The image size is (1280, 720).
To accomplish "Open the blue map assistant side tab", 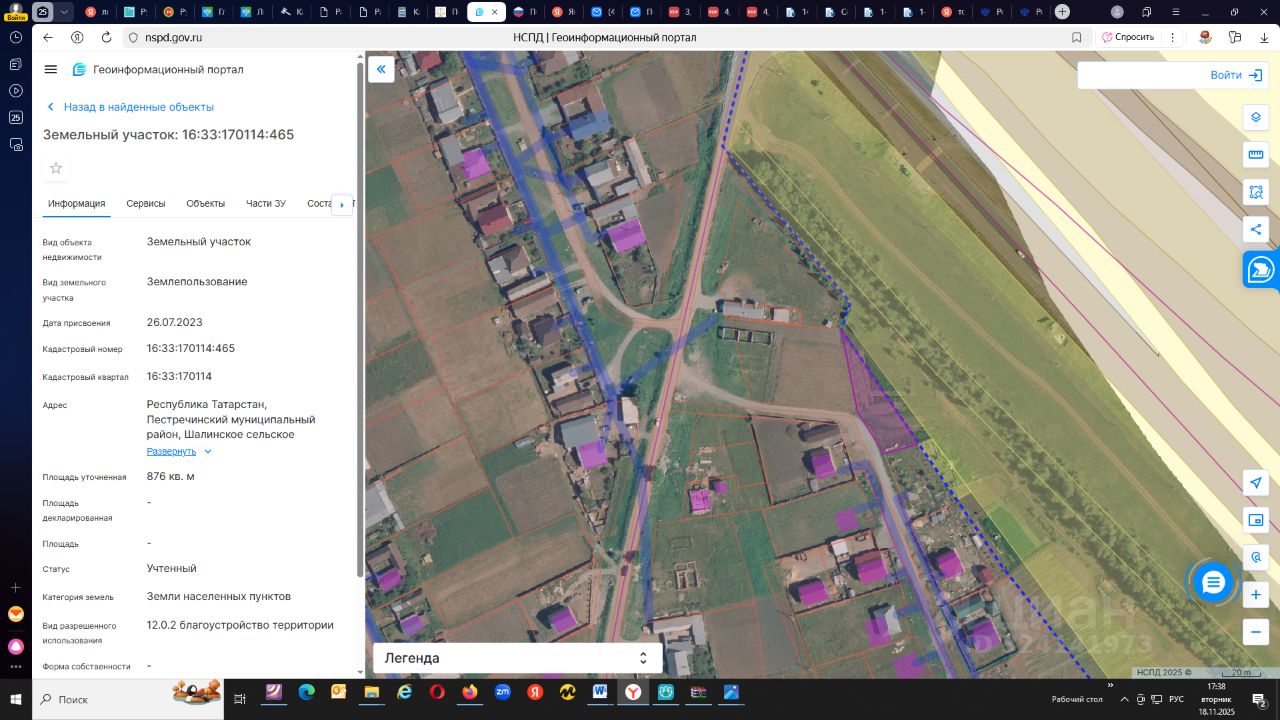I will pyautogui.click(x=1261, y=269).
